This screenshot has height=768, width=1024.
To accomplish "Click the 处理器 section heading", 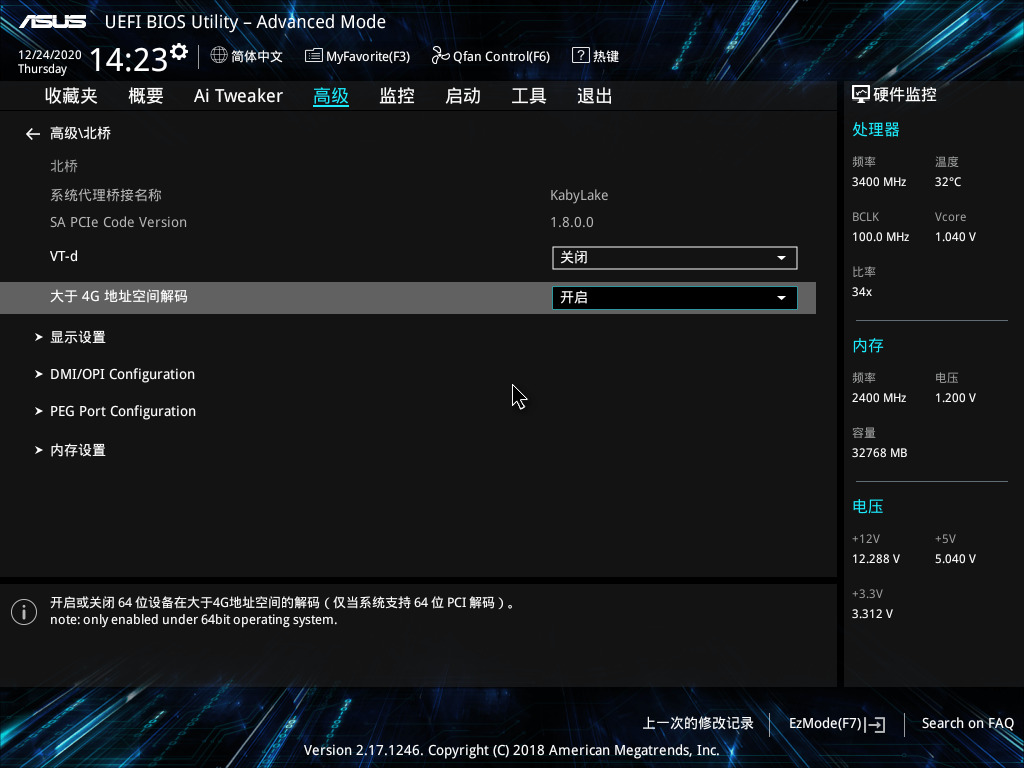I will tap(876, 129).
